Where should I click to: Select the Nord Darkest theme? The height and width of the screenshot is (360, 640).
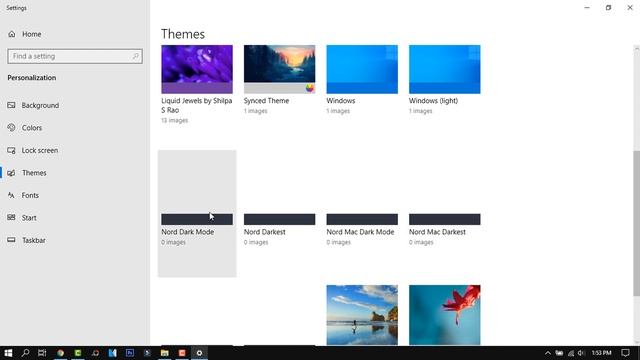coord(279,229)
